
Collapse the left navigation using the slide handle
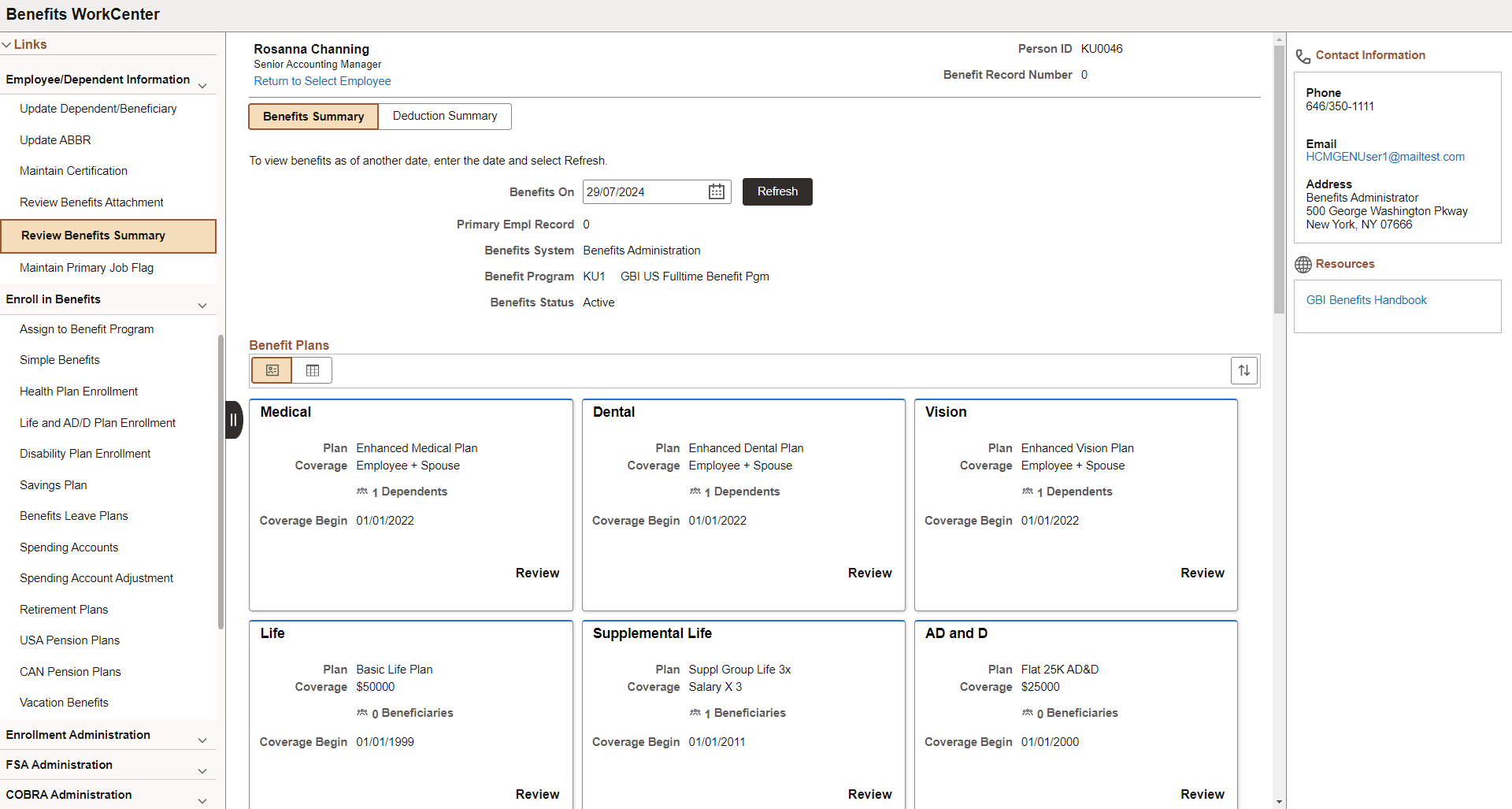pyautogui.click(x=233, y=419)
